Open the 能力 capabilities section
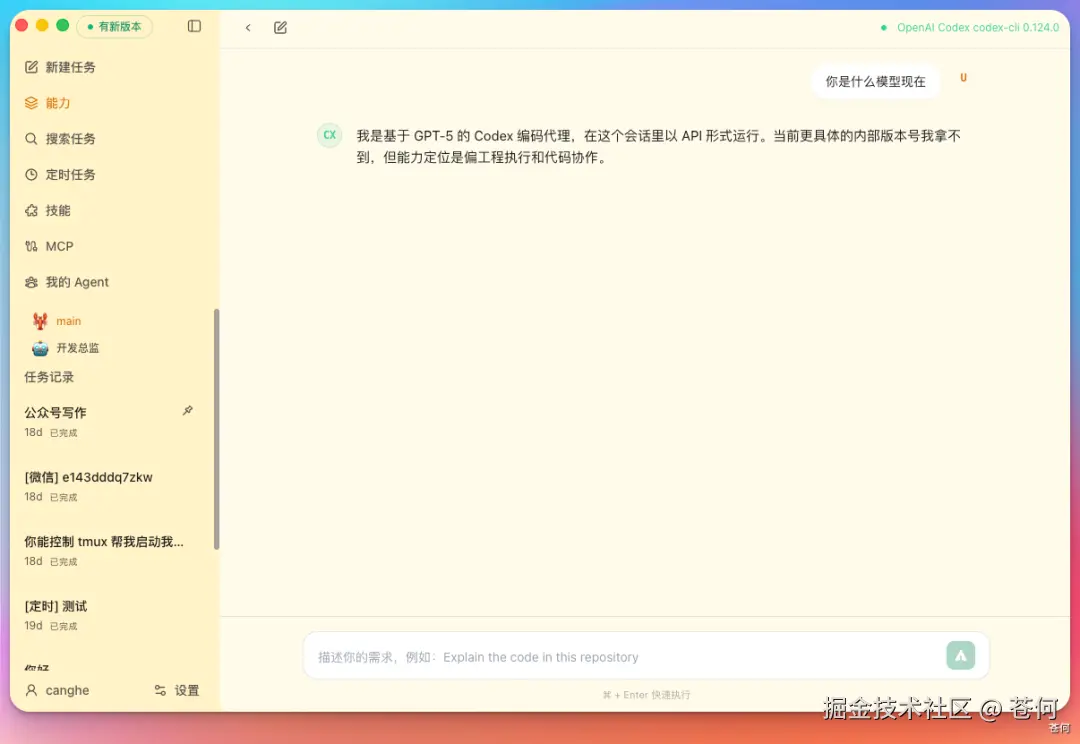The width and height of the screenshot is (1080, 744). pos(48,103)
